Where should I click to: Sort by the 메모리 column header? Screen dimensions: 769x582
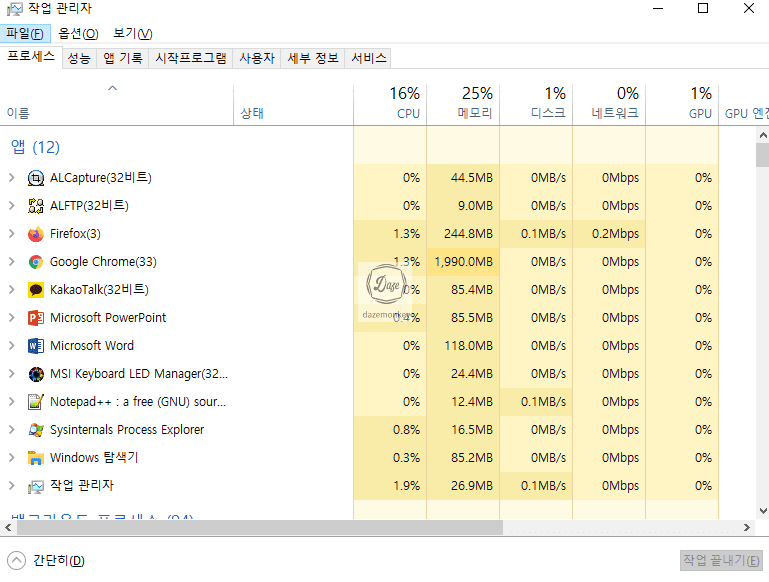(x=463, y=104)
